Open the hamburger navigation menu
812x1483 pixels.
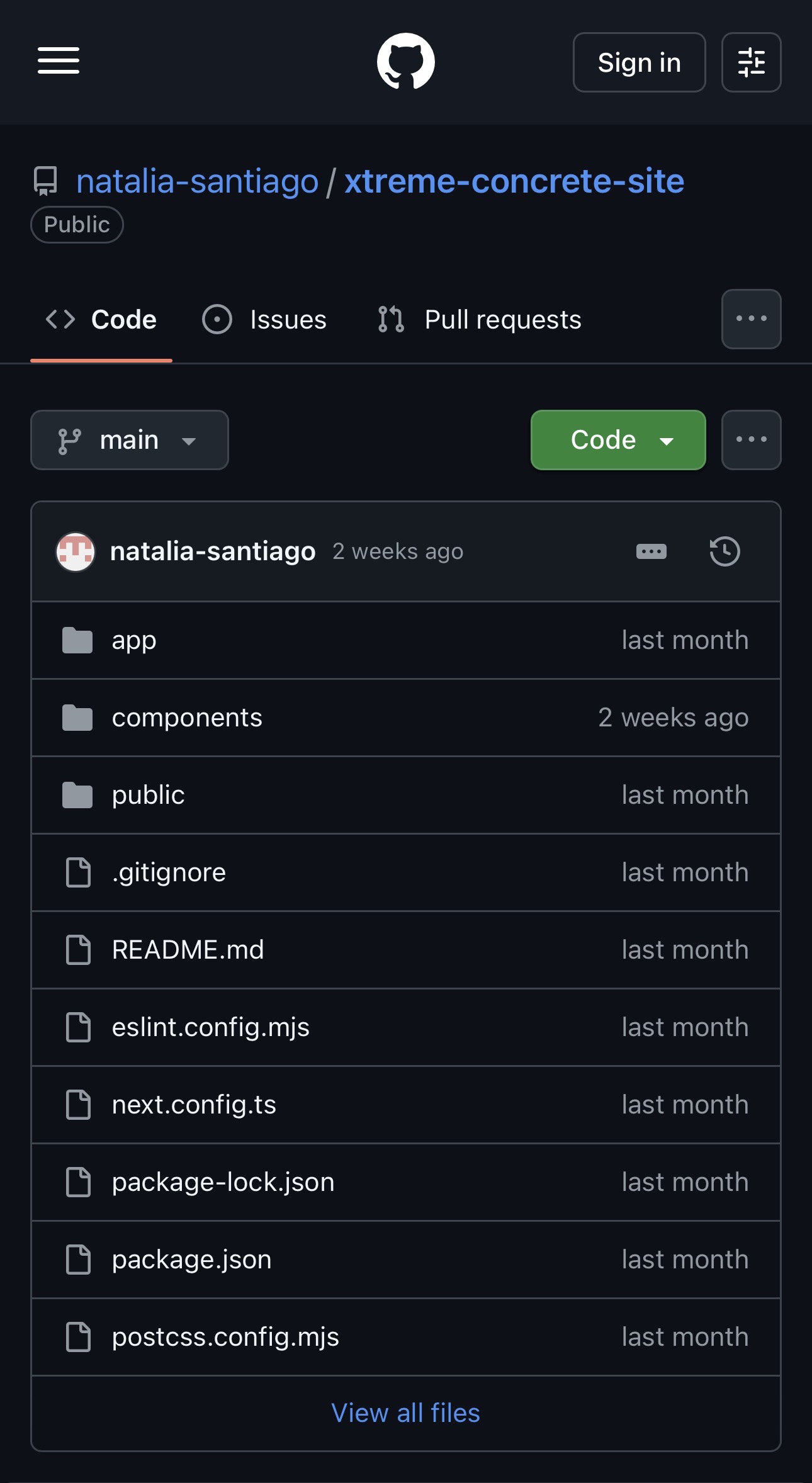pos(59,61)
